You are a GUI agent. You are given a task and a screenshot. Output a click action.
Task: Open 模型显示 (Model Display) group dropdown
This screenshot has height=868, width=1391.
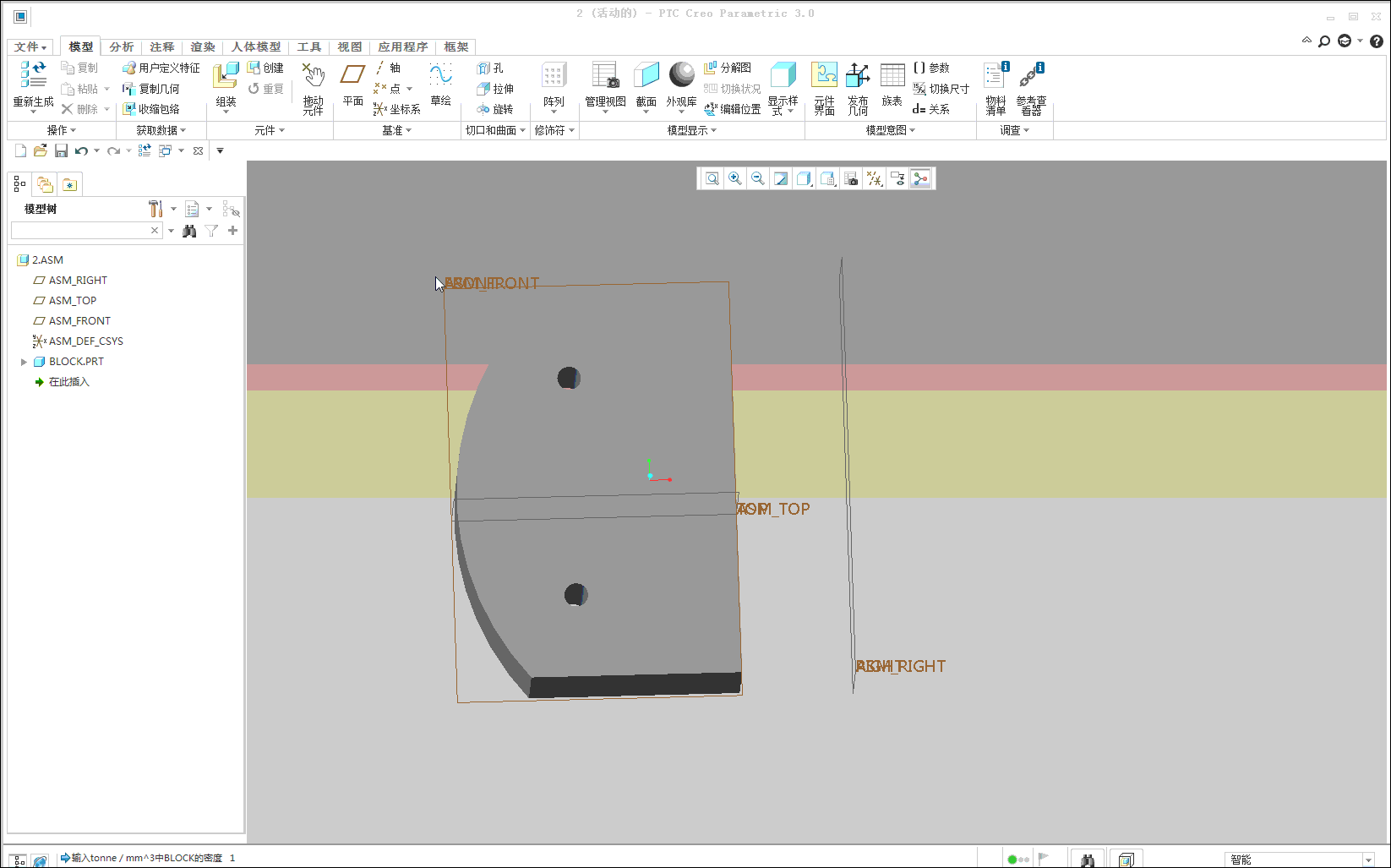tap(692, 130)
